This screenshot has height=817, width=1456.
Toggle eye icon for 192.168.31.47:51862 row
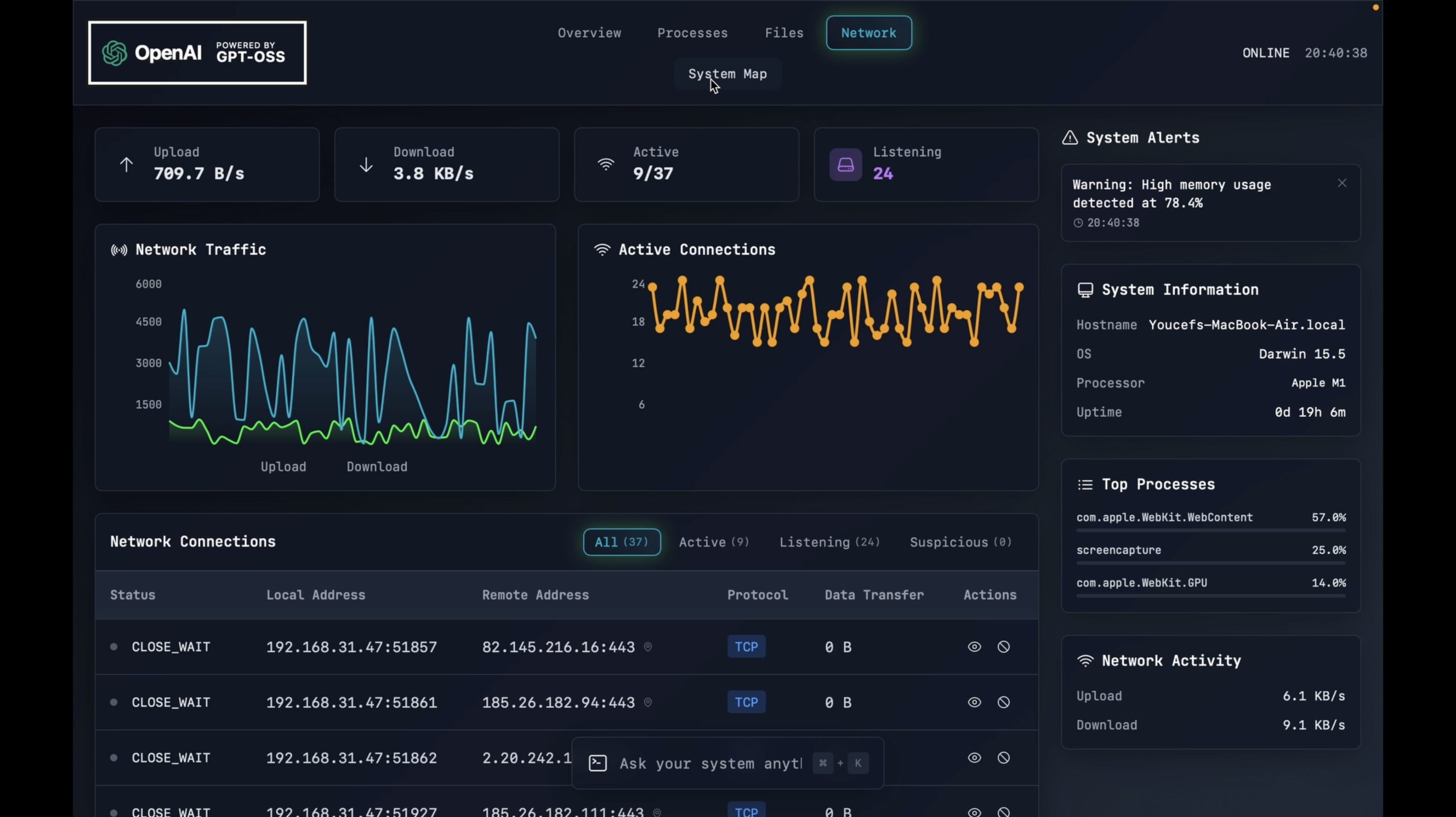(x=974, y=758)
